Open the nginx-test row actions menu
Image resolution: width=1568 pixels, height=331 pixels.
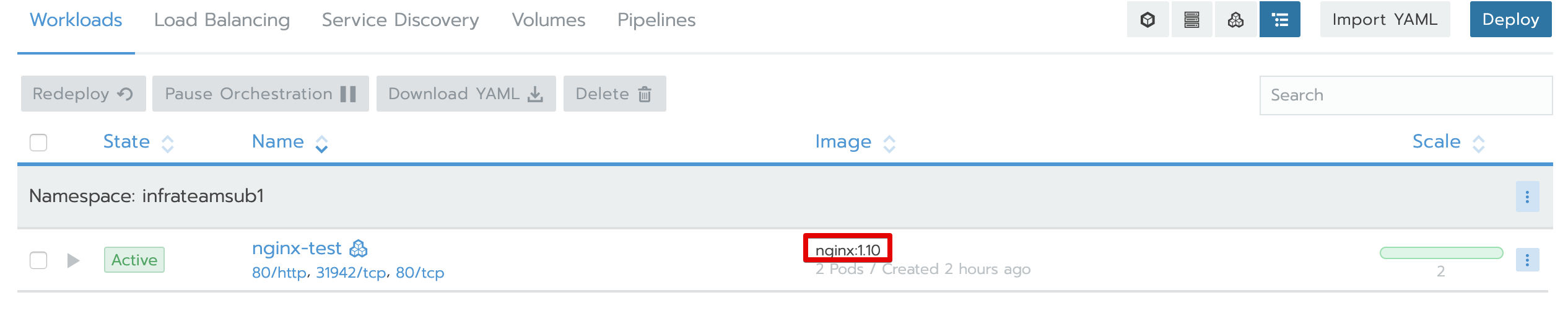[1527, 260]
